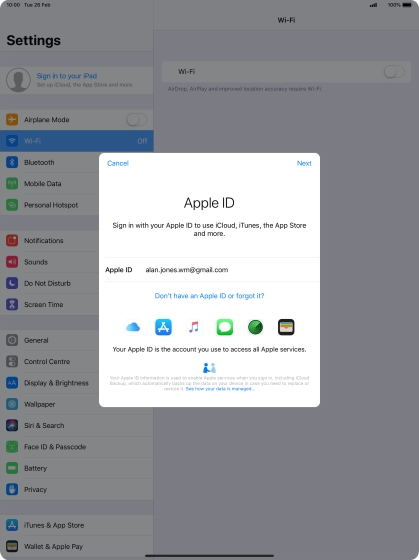Open "See how your data is managed" link
This screenshot has width=419, height=560.
click(x=220, y=389)
